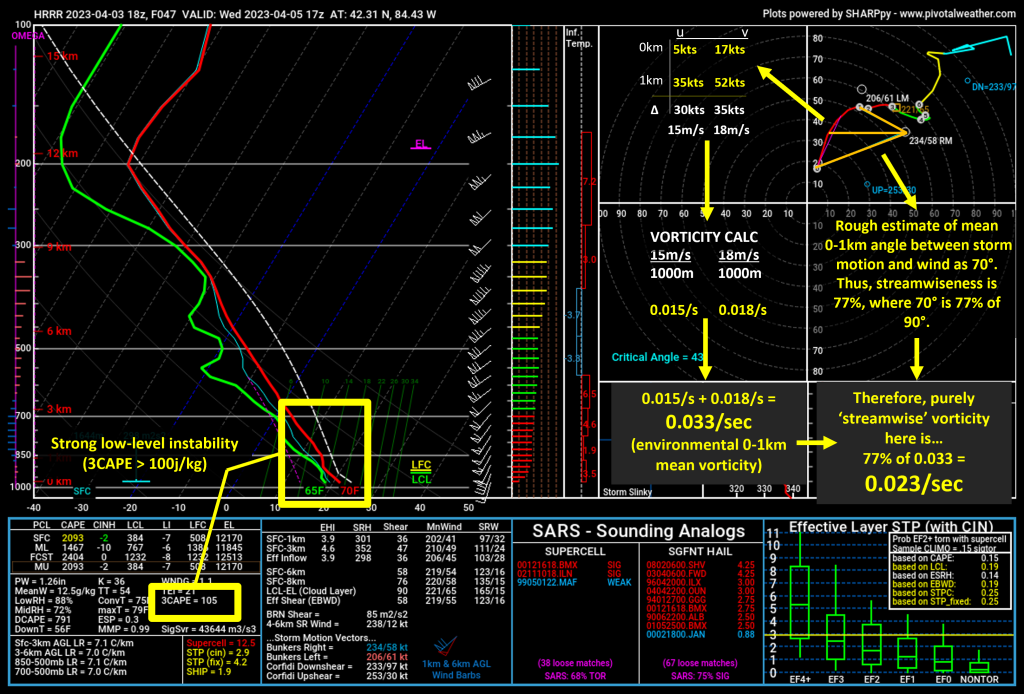Click the 'SARS - Sounding Analogs' title
This screenshot has height=694, width=1024.
pyautogui.click(x=638, y=531)
